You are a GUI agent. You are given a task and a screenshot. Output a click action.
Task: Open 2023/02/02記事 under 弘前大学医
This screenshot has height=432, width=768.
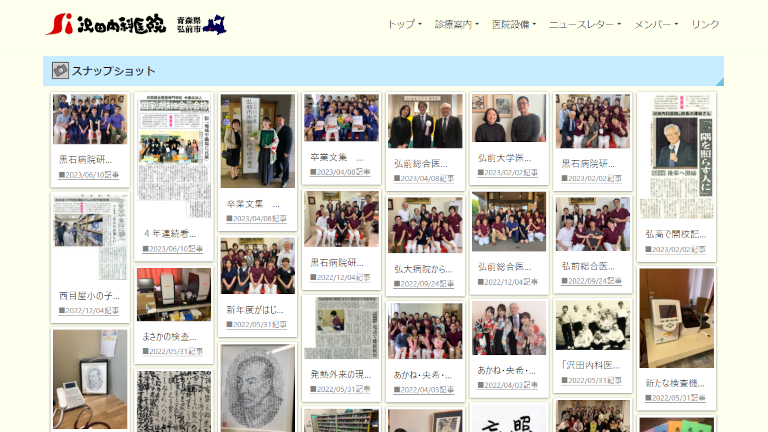507,172
